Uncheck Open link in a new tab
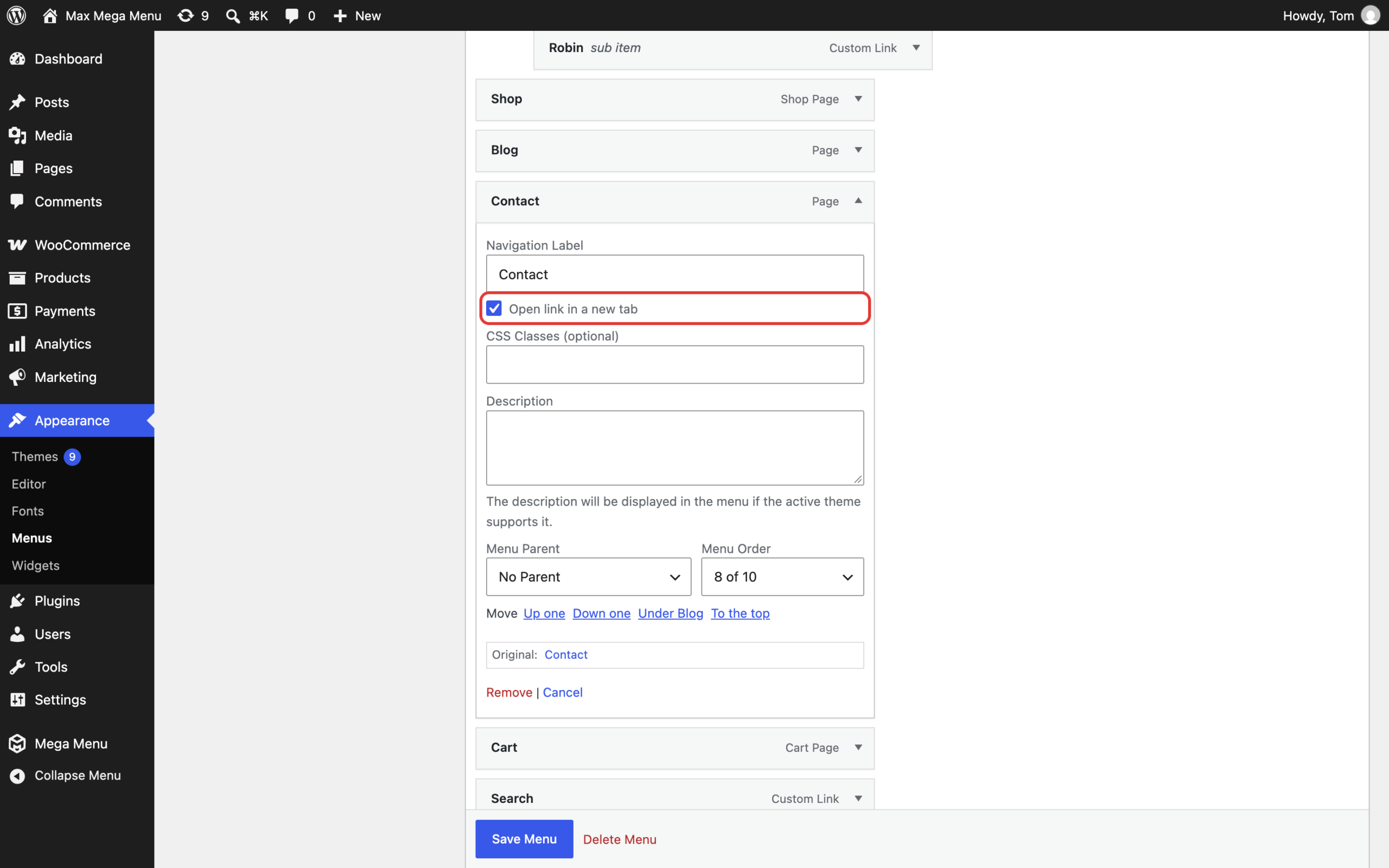The height and width of the screenshot is (868, 1389). click(494, 308)
